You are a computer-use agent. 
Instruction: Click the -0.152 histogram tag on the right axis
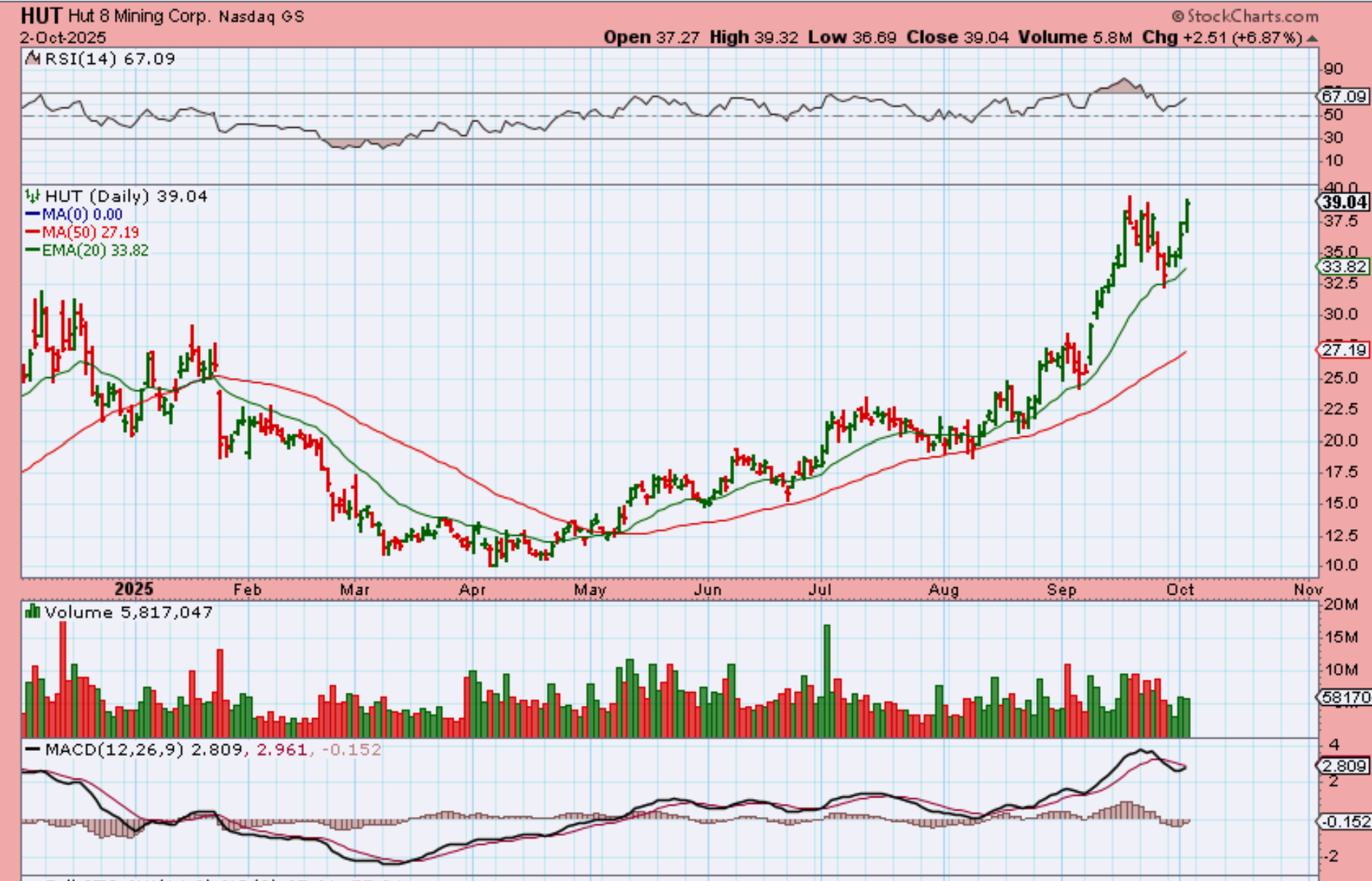click(x=1344, y=821)
